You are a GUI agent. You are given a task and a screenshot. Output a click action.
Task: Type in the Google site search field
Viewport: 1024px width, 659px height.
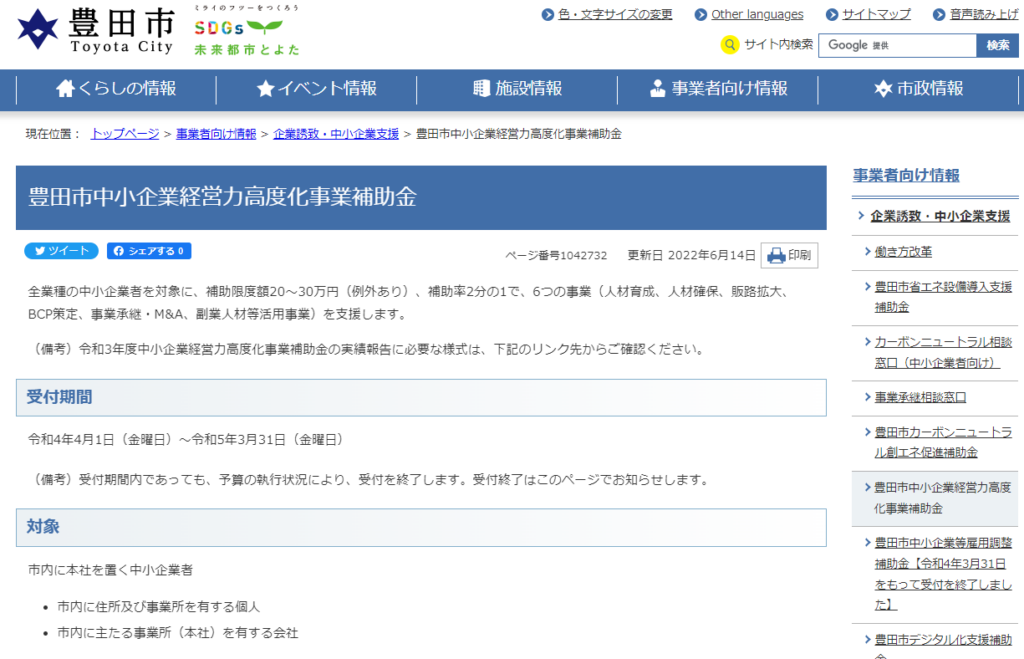[896, 45]
